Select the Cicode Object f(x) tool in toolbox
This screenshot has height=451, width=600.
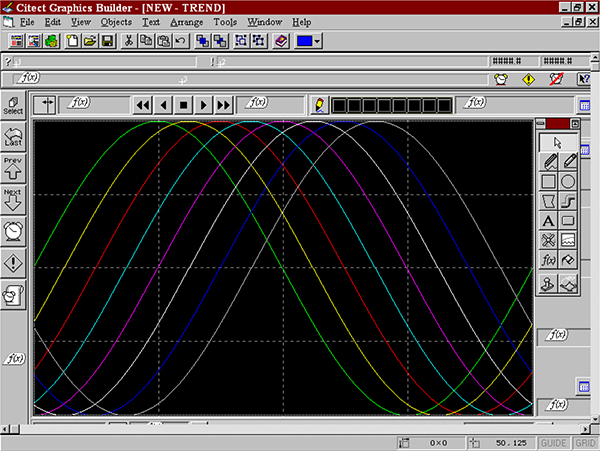(549, 261)
